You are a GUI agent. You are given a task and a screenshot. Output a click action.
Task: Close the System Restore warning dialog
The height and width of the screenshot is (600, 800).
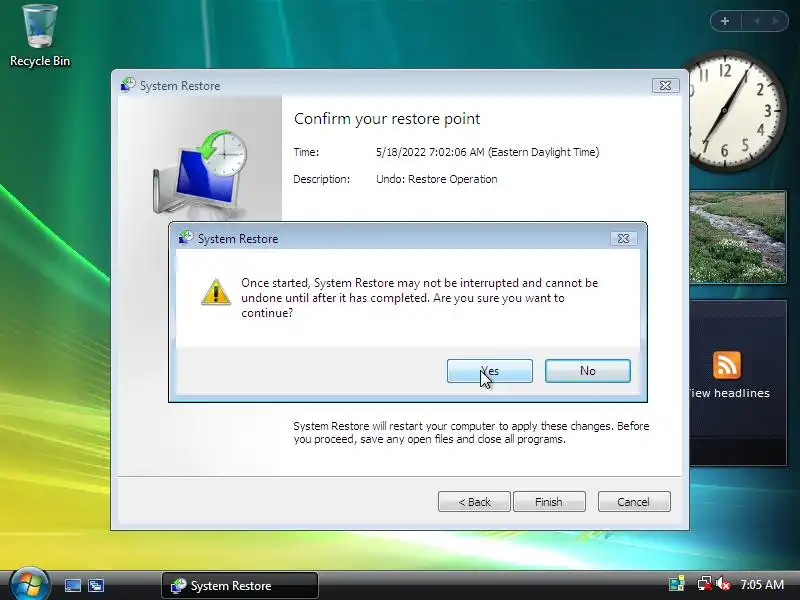[x=623, y=238]
